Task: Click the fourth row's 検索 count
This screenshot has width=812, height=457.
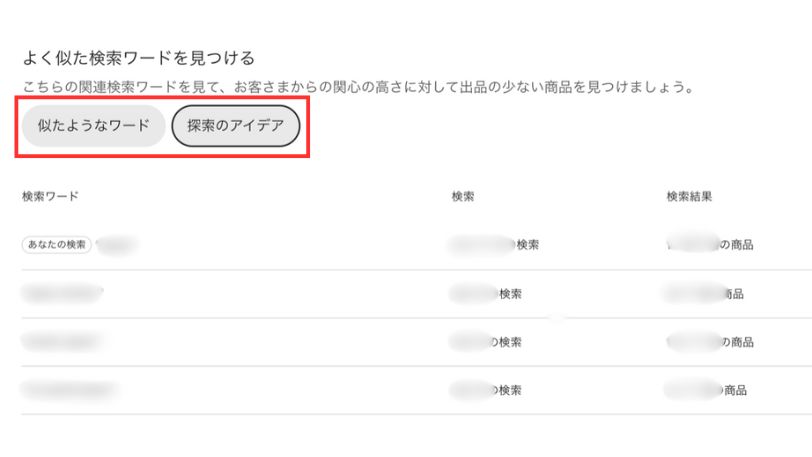Action: [x=486, y=390]
